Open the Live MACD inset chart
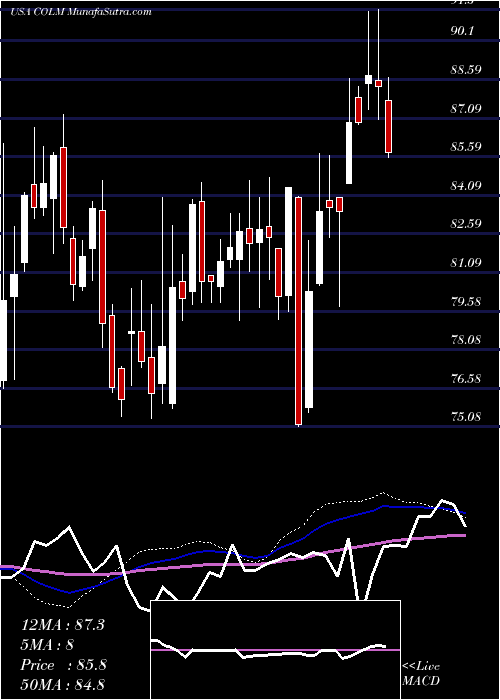 click(275, 650)
